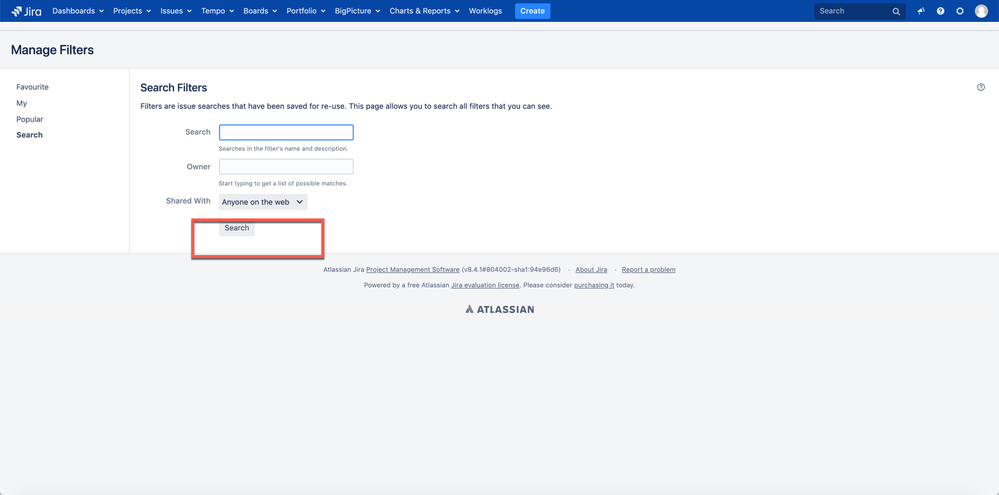
Task: Show Popular filters
Action: click(30, 119)
